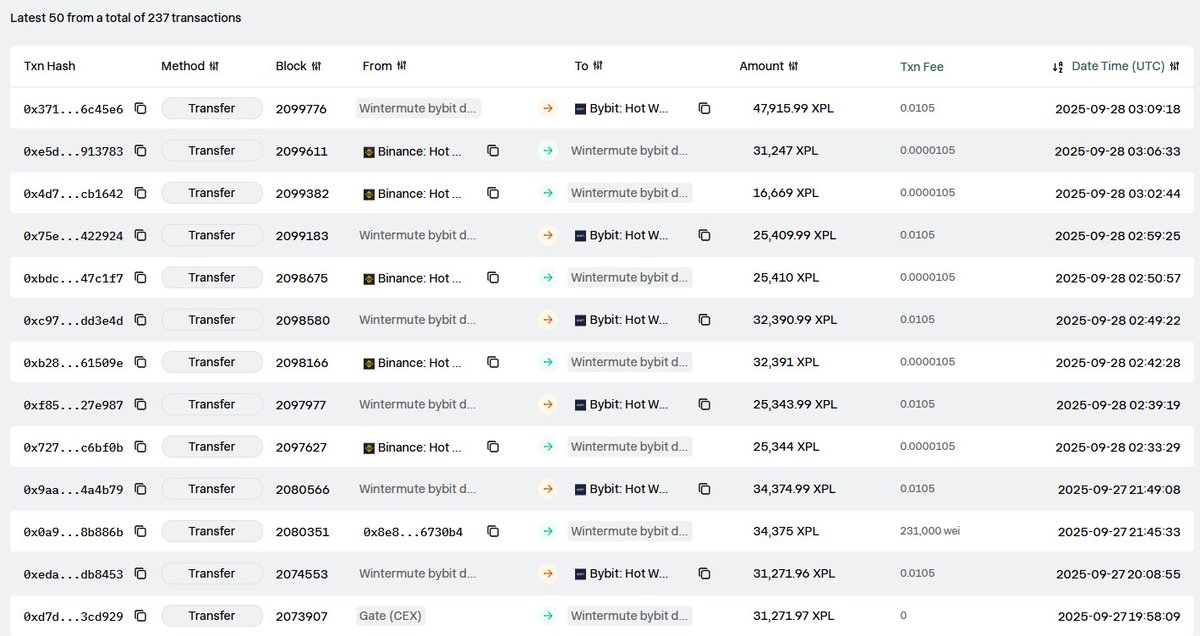Copy txn hash 0x75e...422924
Image resolution: width=1200 pixels, height=636 pixels.
point(140,235)
